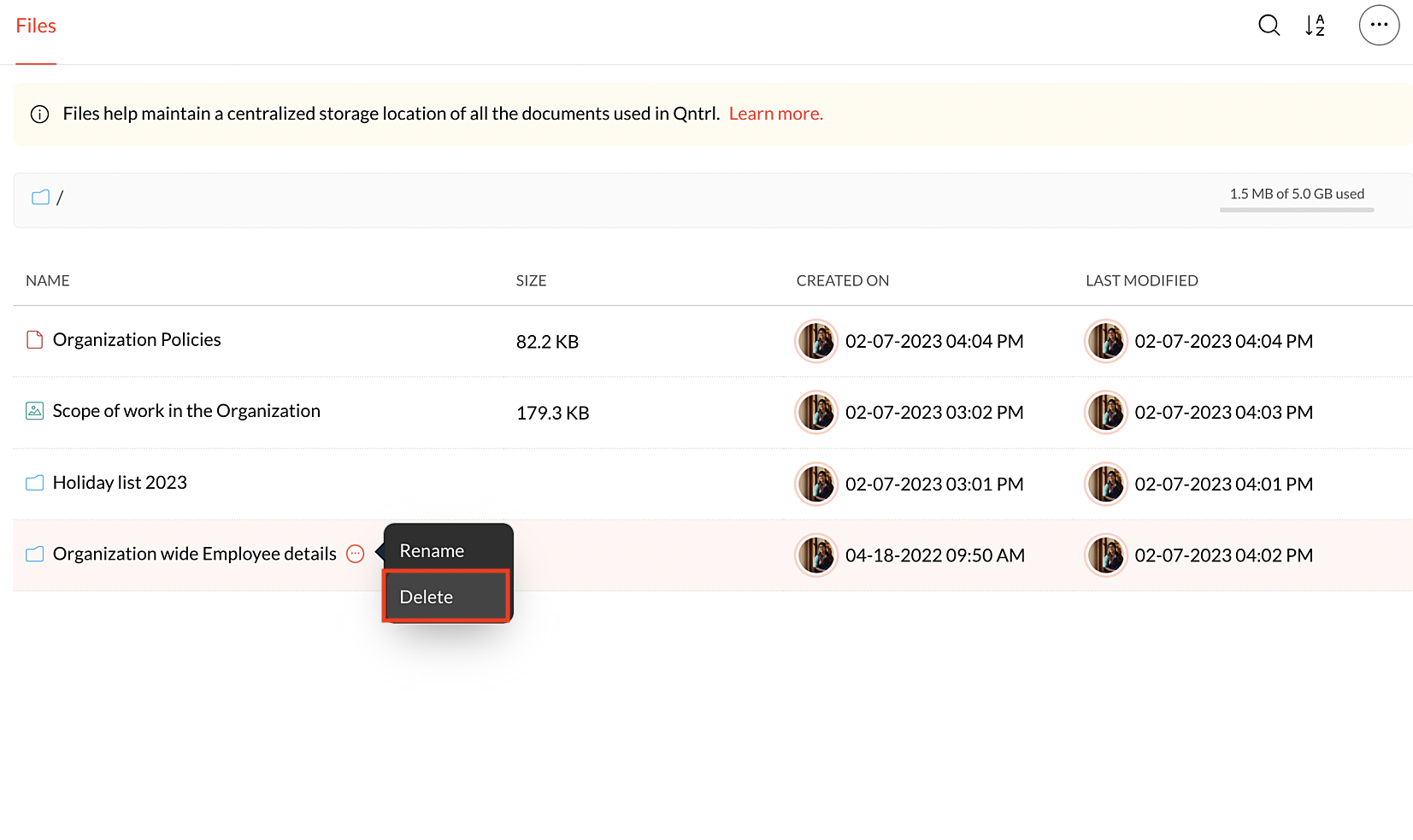Open the Organization Policies file
Screen dimensions: 1413x840
coord(137,340)
